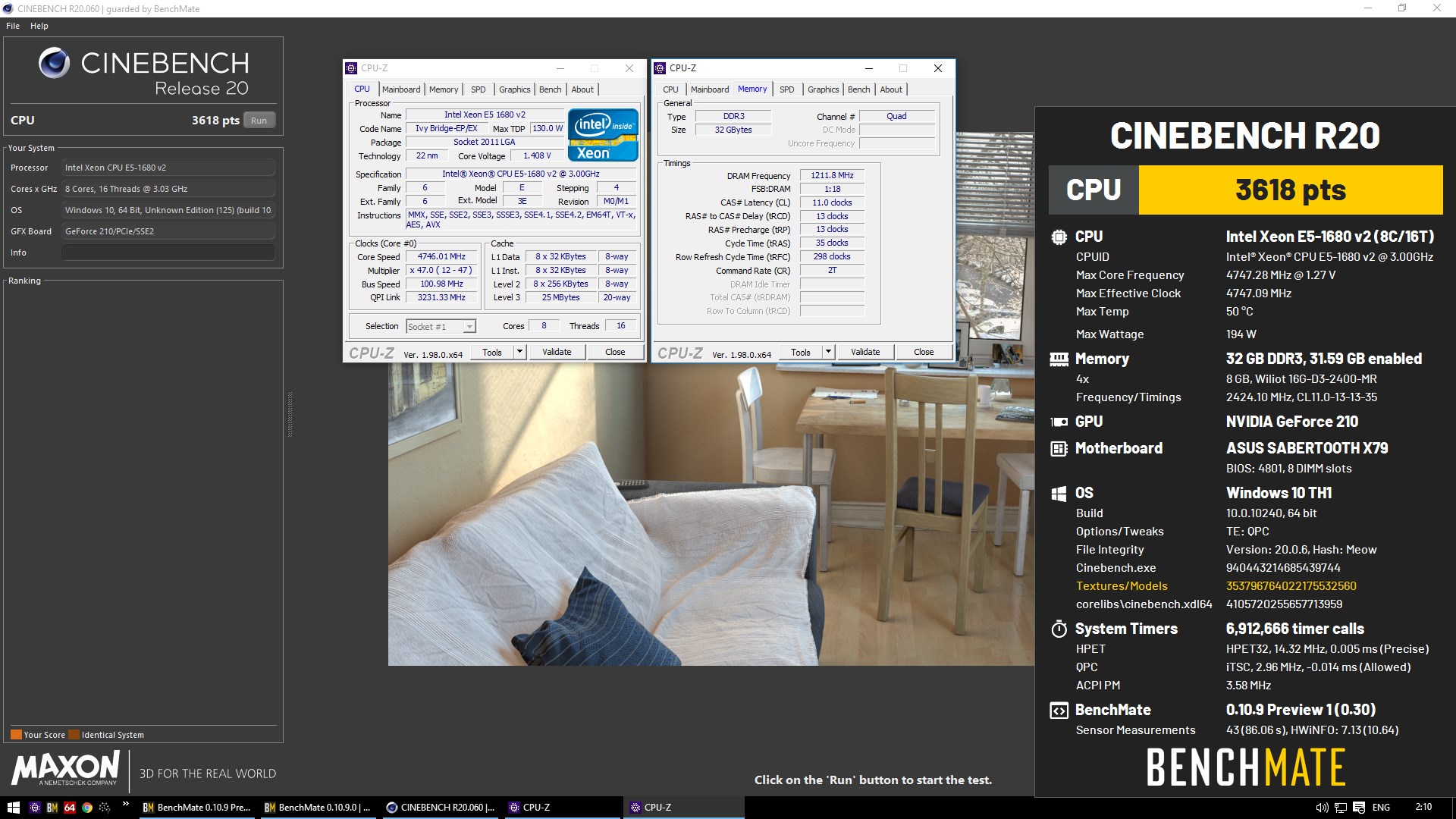The image size is (1456, 819).
Task: Click the BenchMate Motherboard section icon
Action: (1059, 449)
